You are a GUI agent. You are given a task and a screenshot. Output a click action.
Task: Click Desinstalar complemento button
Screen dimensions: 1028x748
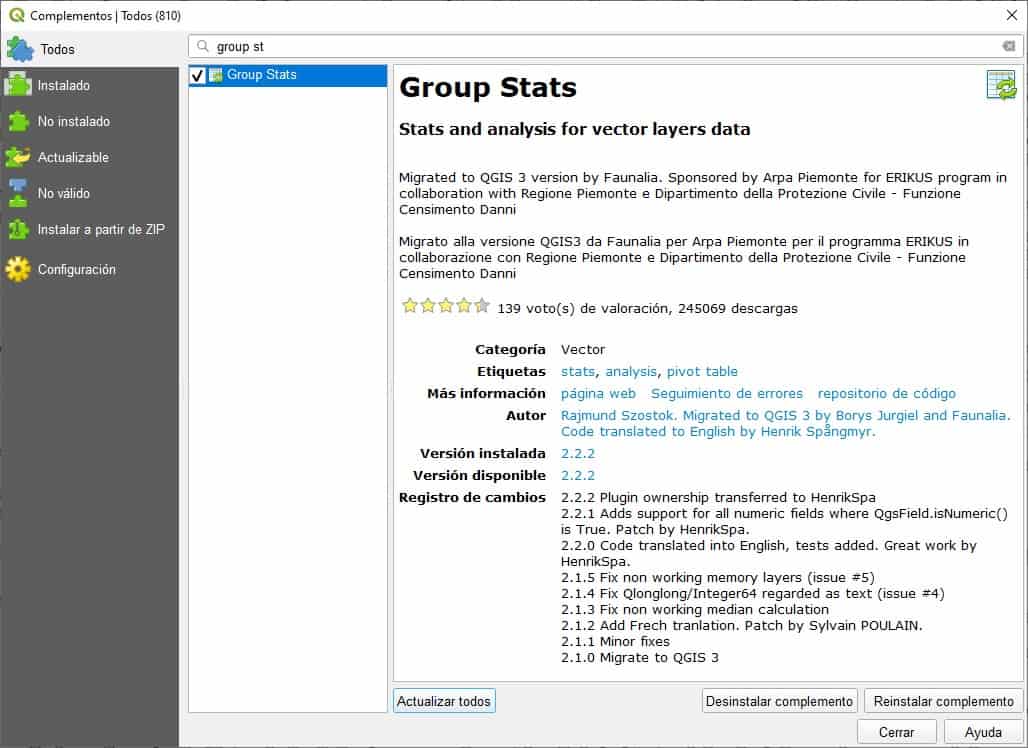[x=780, y=701]
